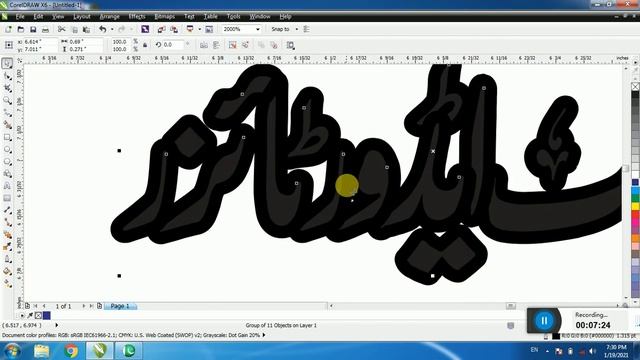Click the No Color swatch atop the palette
Image resolution: width=640 pixels, height=360 pixels.
[x=635, y=86]
